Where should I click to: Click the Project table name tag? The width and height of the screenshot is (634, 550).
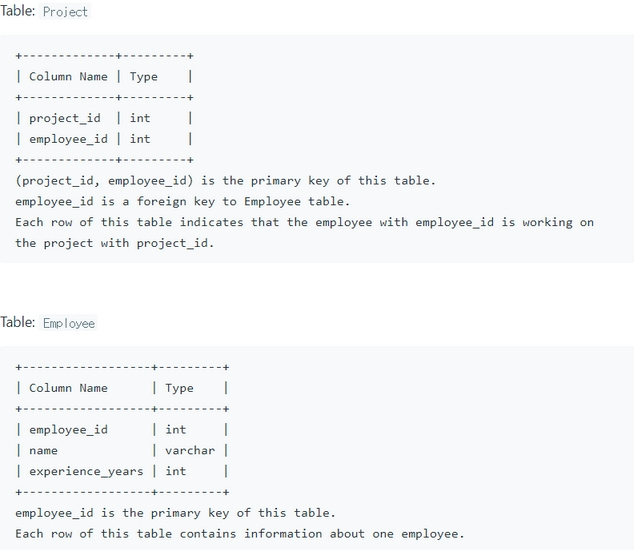click(65, 12)
